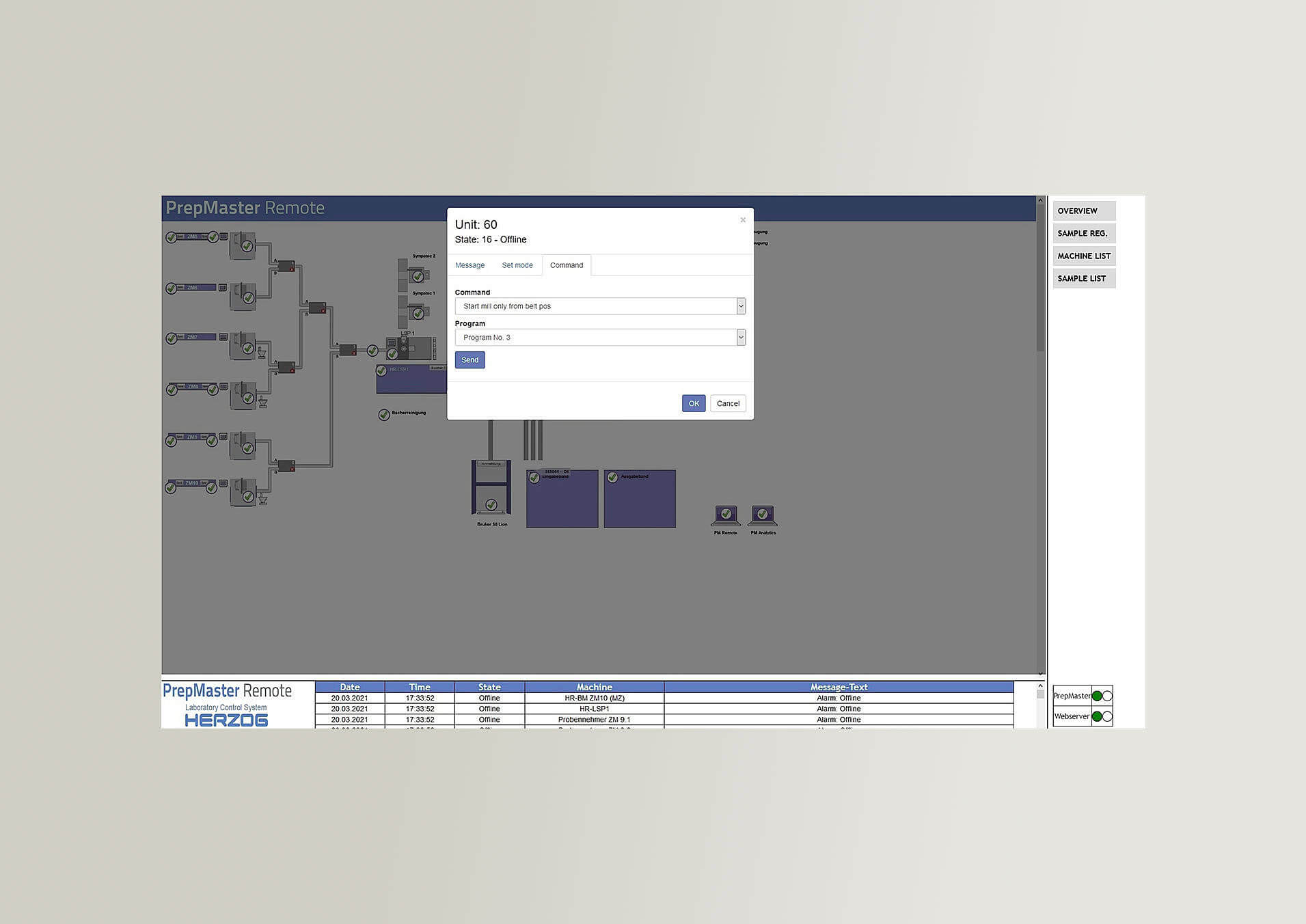Select the HR-LSP1 machine cell in log
This screenshot has width=1306, height=924.
(595, 709)
